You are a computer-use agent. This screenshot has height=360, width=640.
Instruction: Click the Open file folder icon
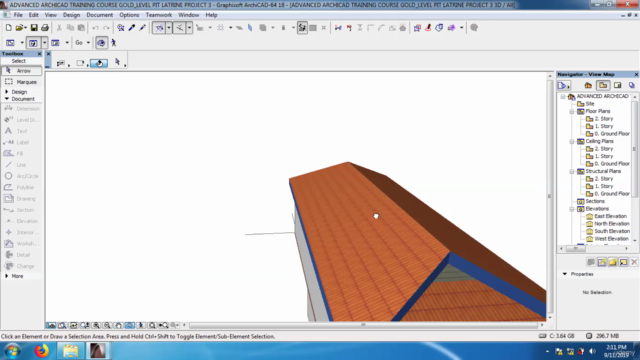pos(20,28)
